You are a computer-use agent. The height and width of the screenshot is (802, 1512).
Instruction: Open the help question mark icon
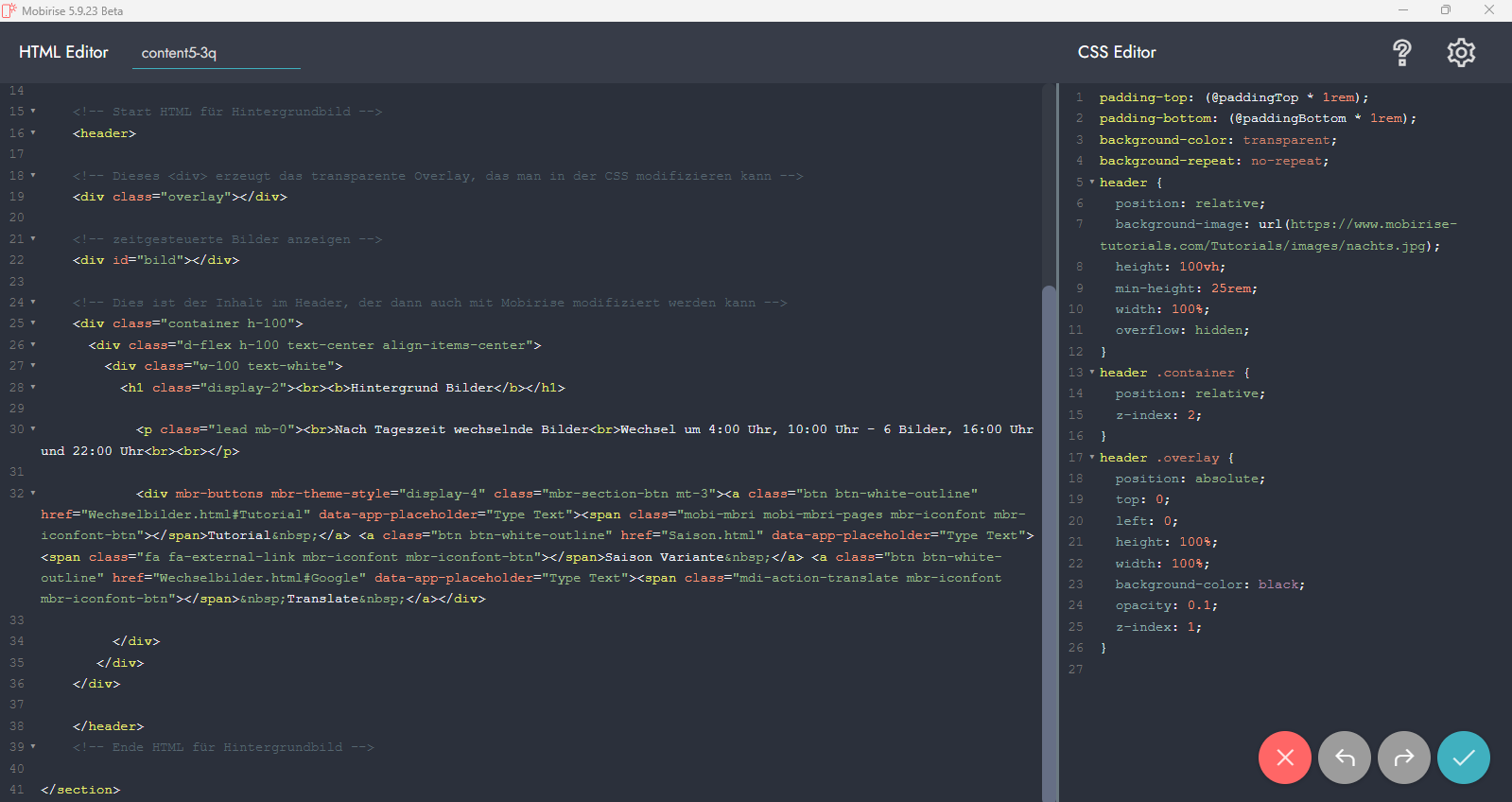click(1402, 53)
